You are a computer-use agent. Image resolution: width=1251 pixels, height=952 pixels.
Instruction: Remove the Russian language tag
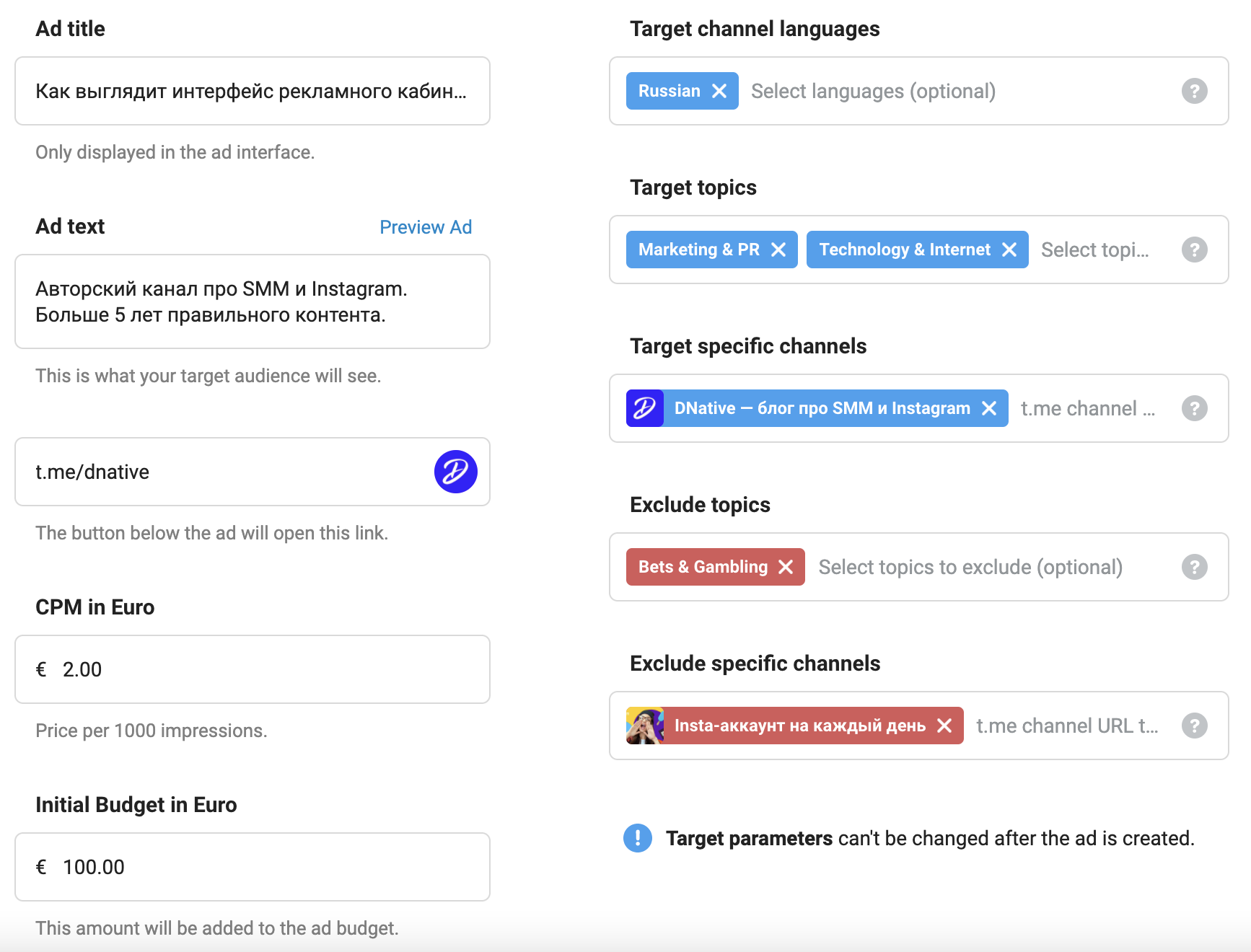point(719,91)
